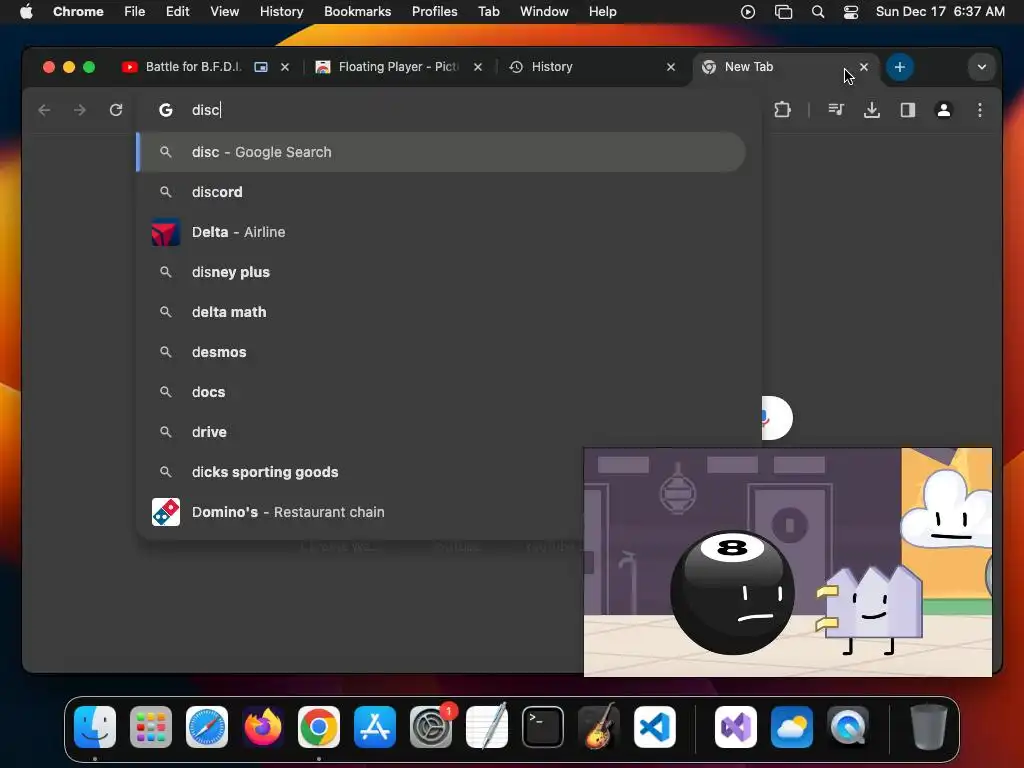1024x768 pixels.
Task: Click the date and time in menu bar
Action: coord(940,12)
